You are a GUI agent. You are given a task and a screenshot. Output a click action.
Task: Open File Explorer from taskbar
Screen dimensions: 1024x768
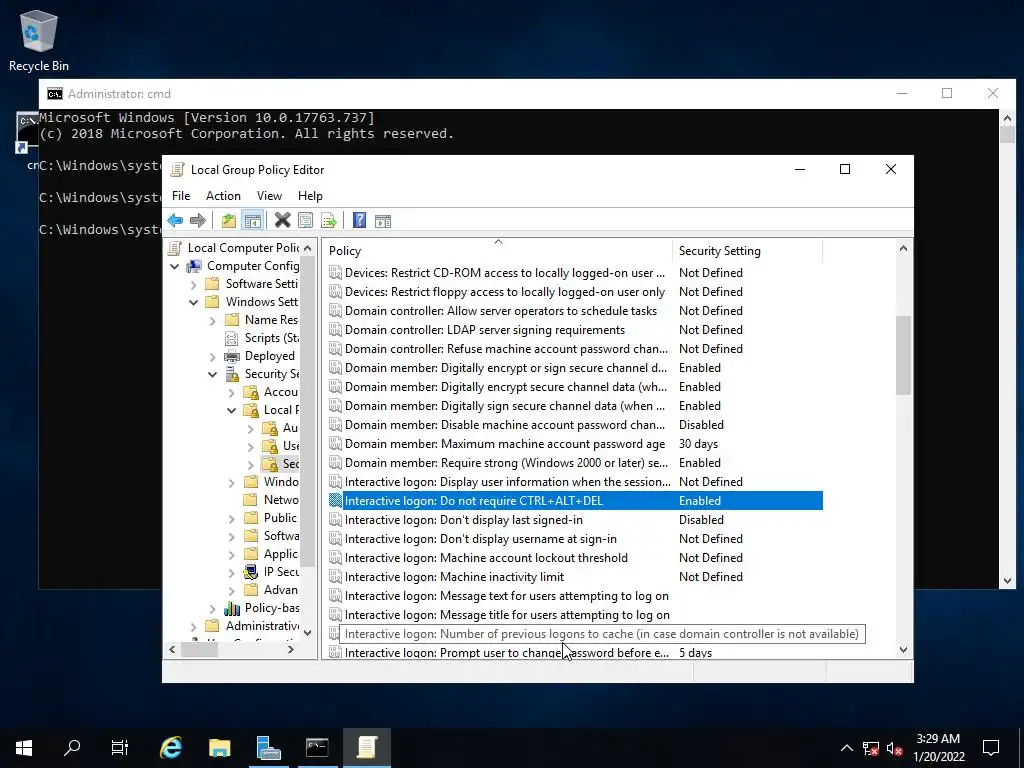pyautogui.click(x=219, y=747)
